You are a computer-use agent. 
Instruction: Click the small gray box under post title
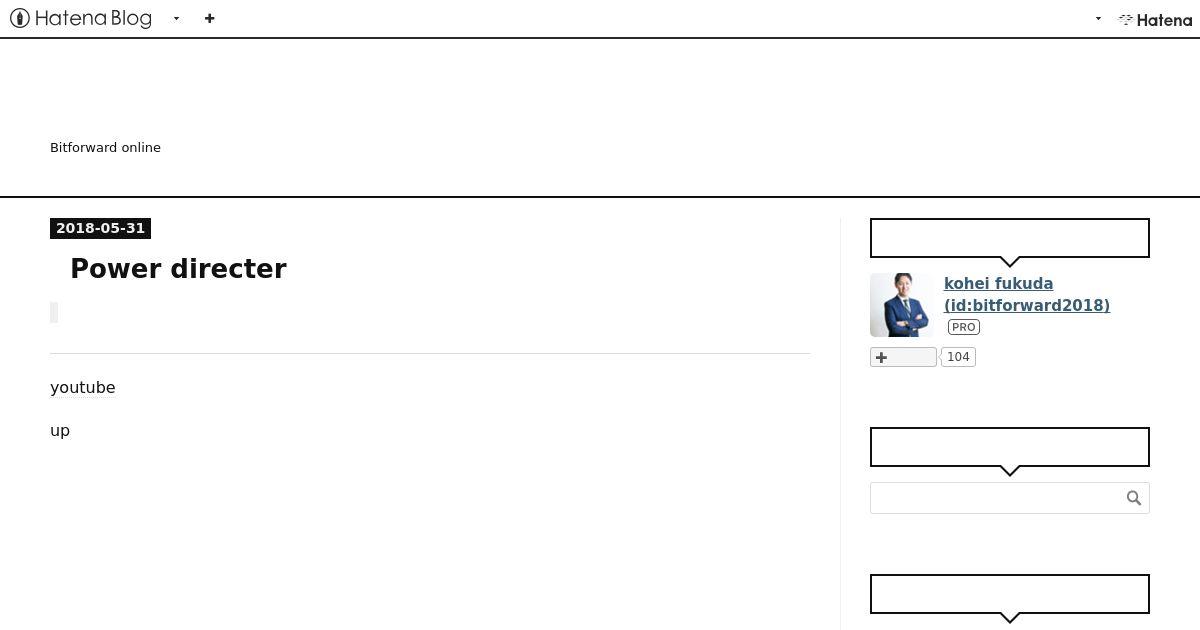(x=54, y=312)
